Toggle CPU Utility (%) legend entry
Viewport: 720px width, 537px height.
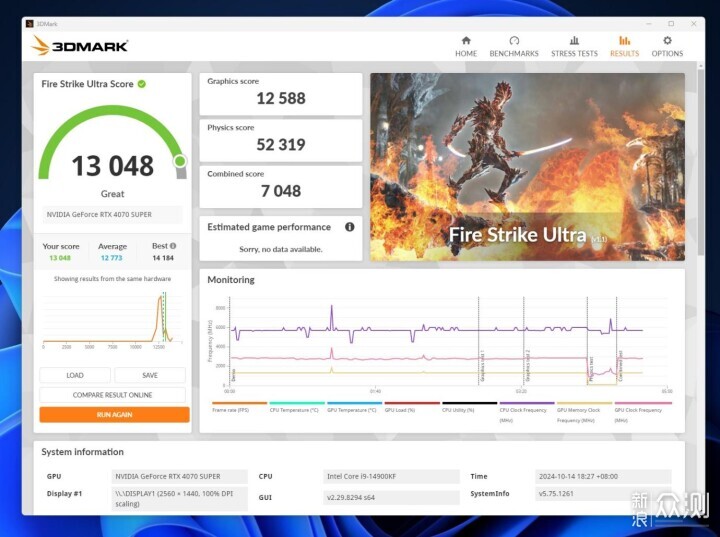tap(469, 408)
